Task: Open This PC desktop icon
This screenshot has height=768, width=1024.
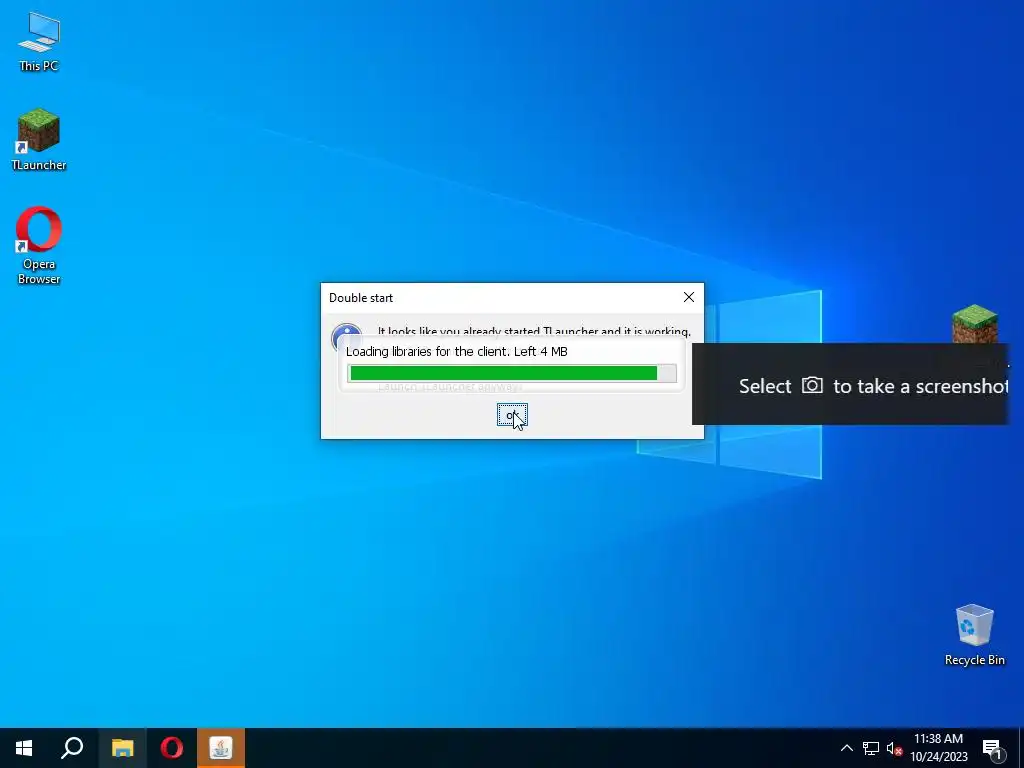Action: (x=39, y=42)
